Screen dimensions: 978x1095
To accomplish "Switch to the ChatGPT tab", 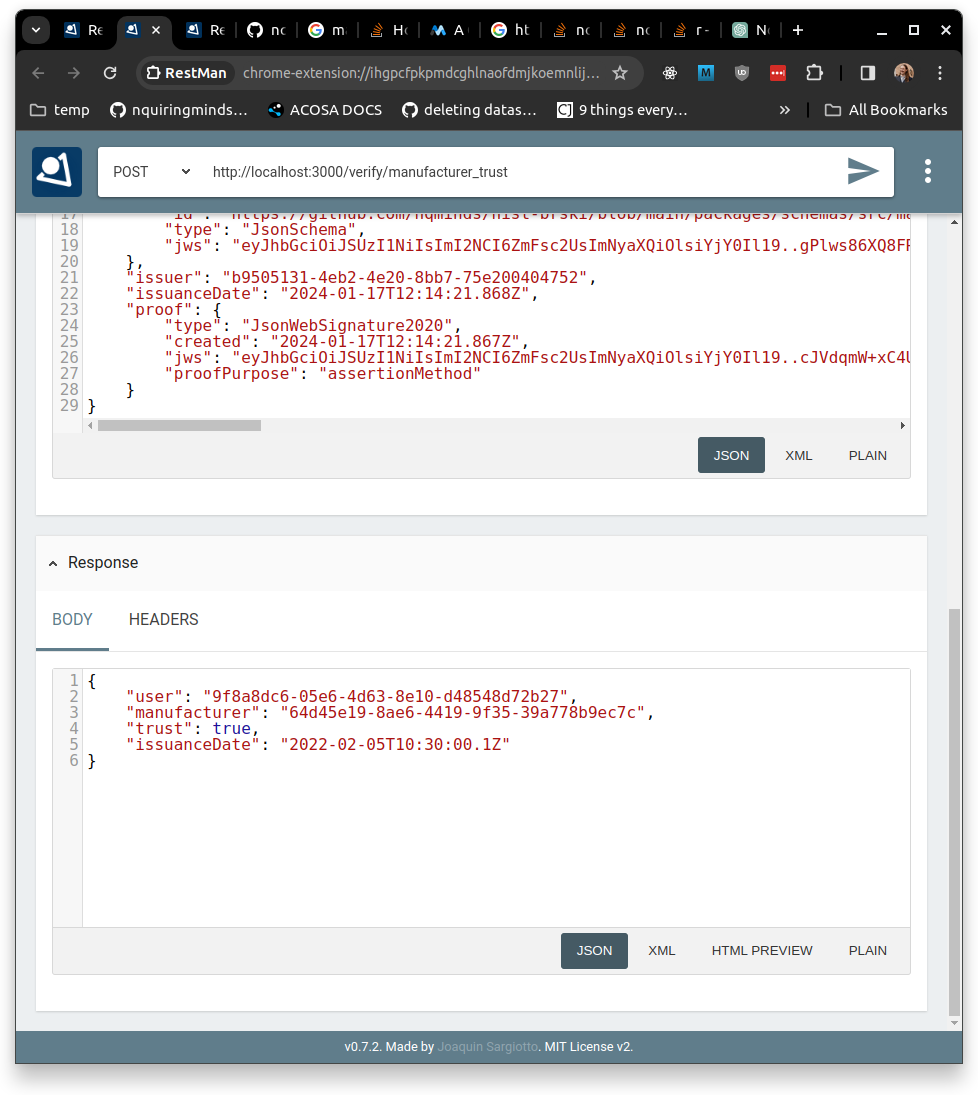I will [750, 30].
